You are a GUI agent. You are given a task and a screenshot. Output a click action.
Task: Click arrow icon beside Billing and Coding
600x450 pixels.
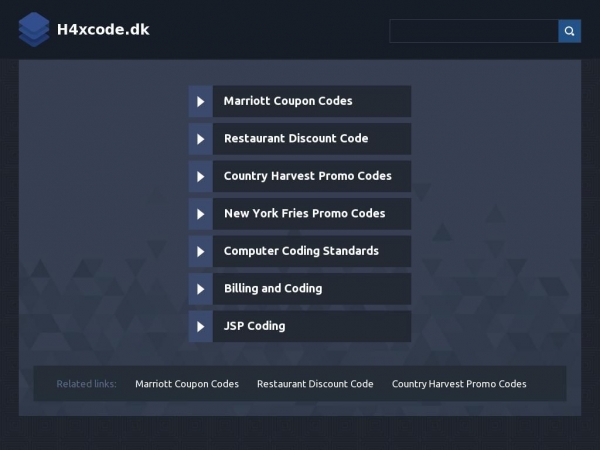point(201,289)
